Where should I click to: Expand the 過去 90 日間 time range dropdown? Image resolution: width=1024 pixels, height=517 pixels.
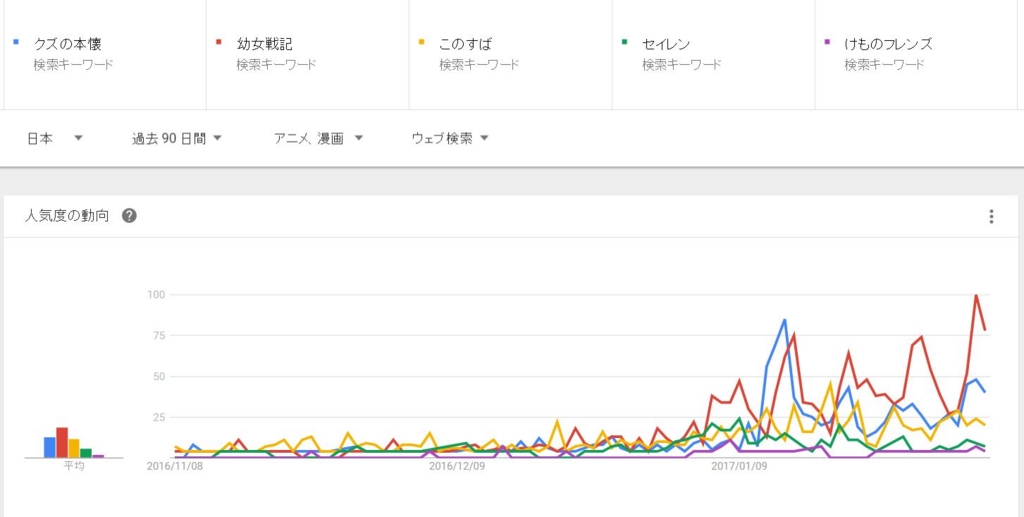tap(176, 138)
